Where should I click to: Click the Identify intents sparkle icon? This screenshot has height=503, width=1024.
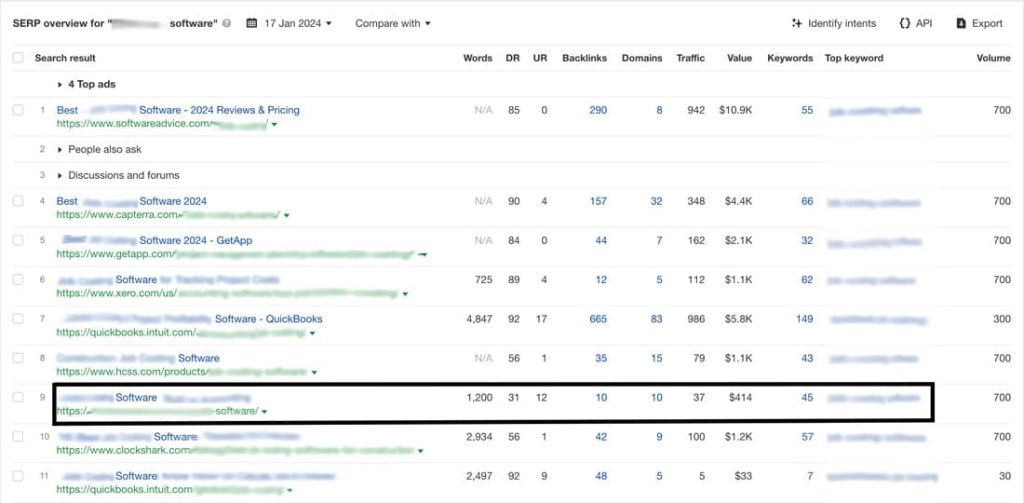click(x=797, y=23)
